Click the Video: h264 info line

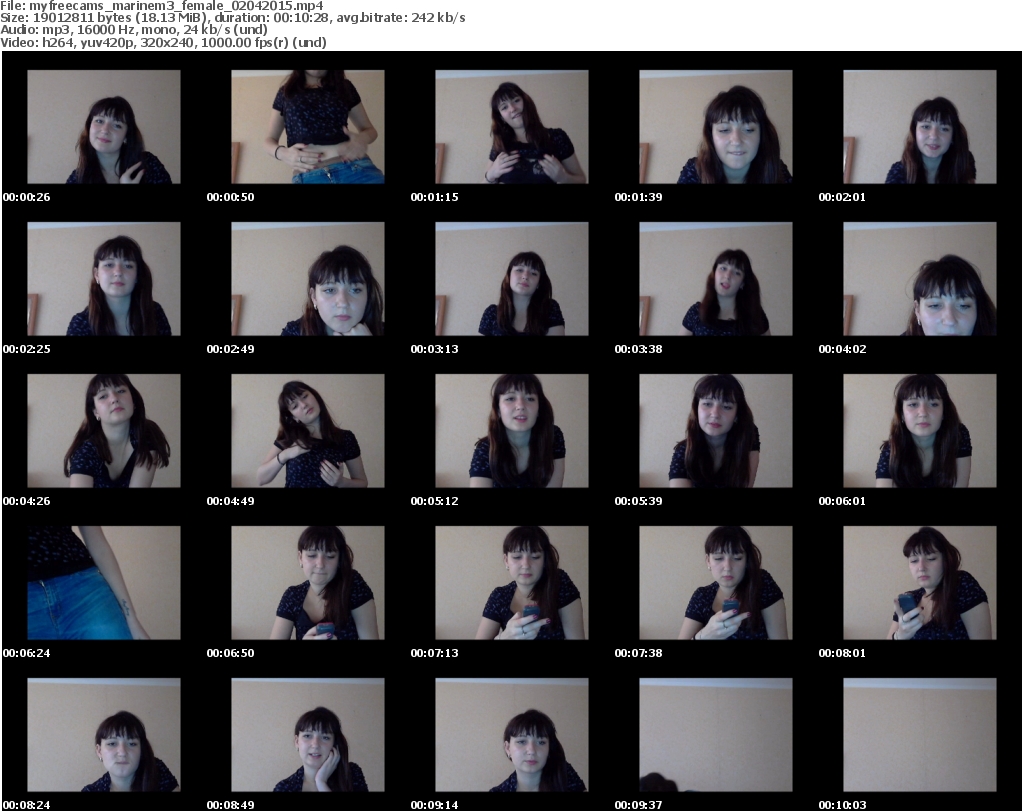click(163, 42)
